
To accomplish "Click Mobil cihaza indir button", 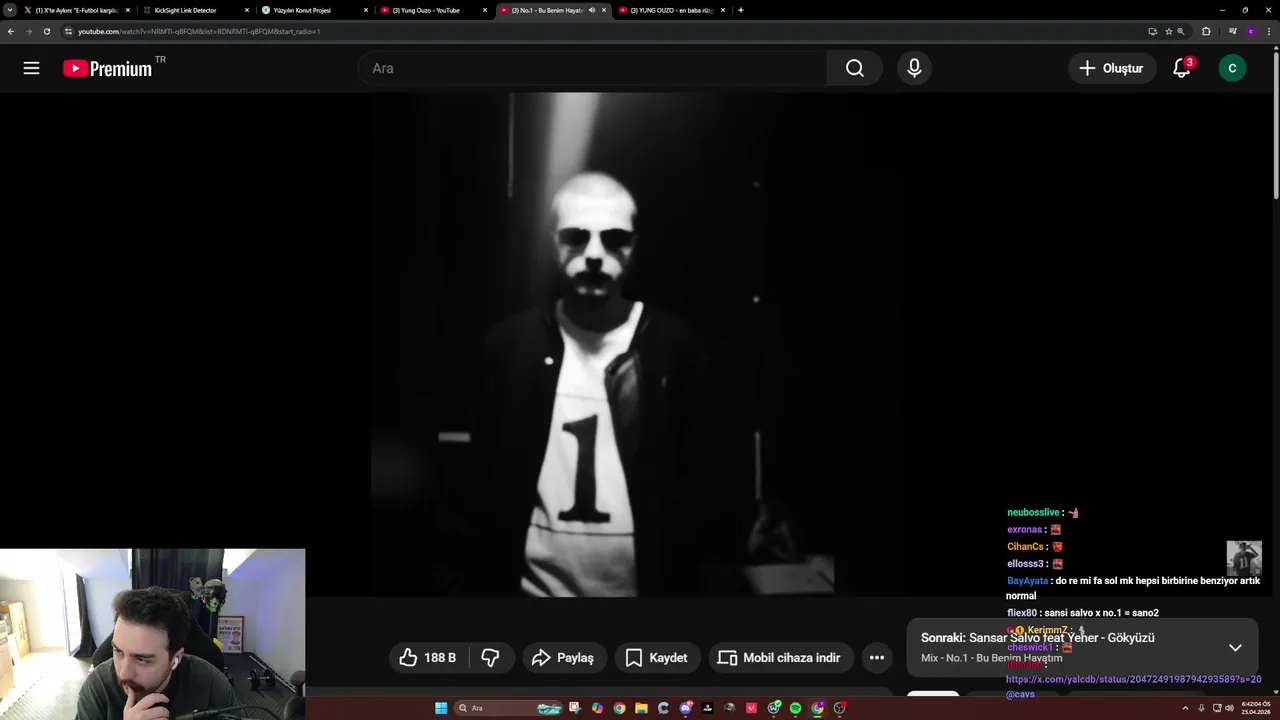I will pos(780,657).
